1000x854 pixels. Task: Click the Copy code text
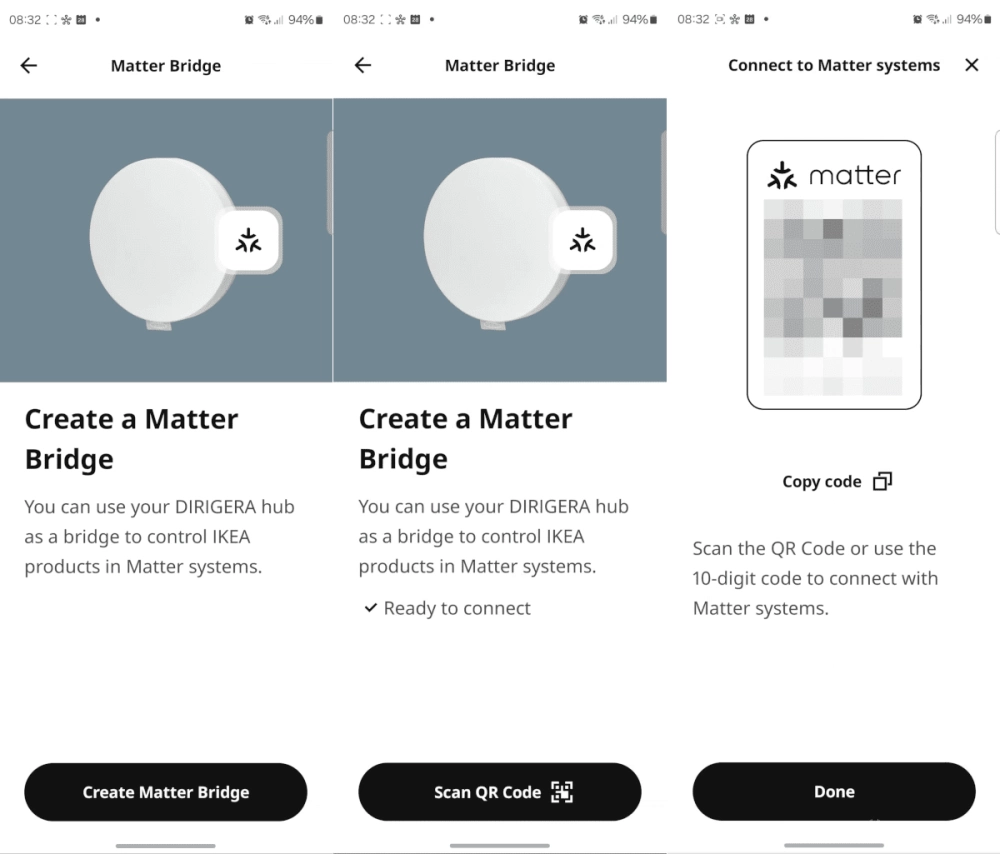click(x=821, y=482)
